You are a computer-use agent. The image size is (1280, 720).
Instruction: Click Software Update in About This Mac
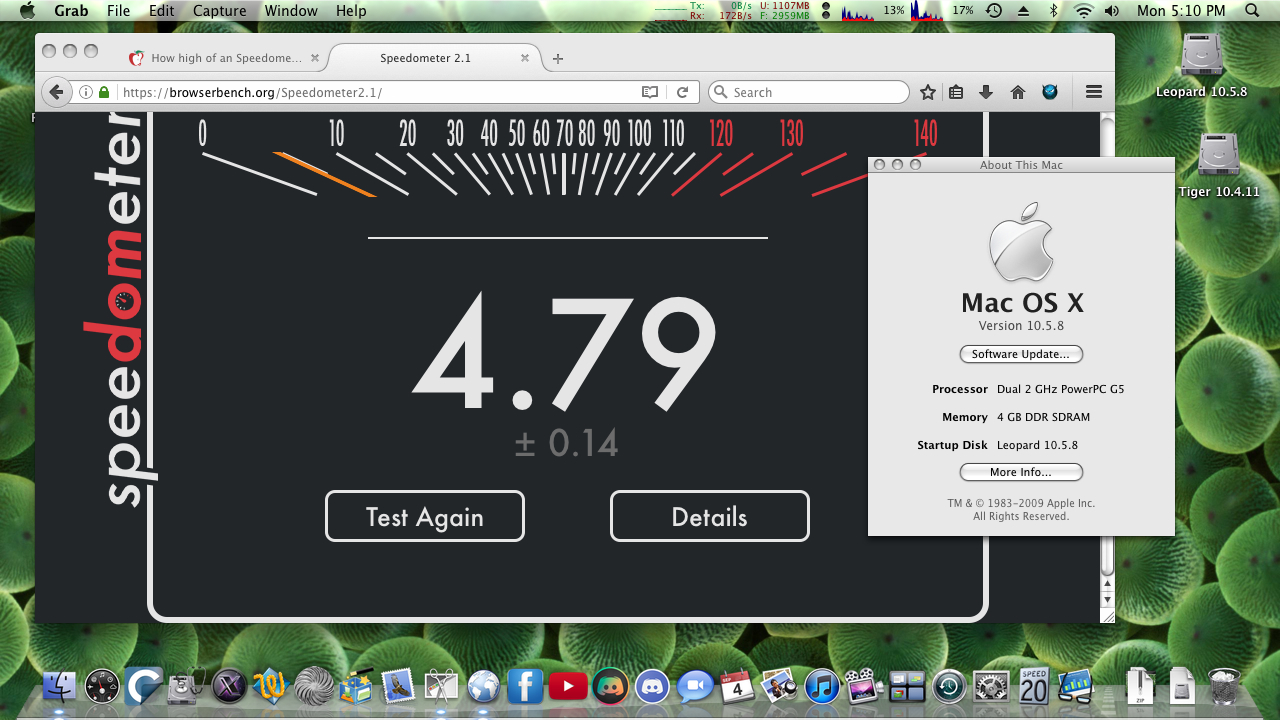1021,354
